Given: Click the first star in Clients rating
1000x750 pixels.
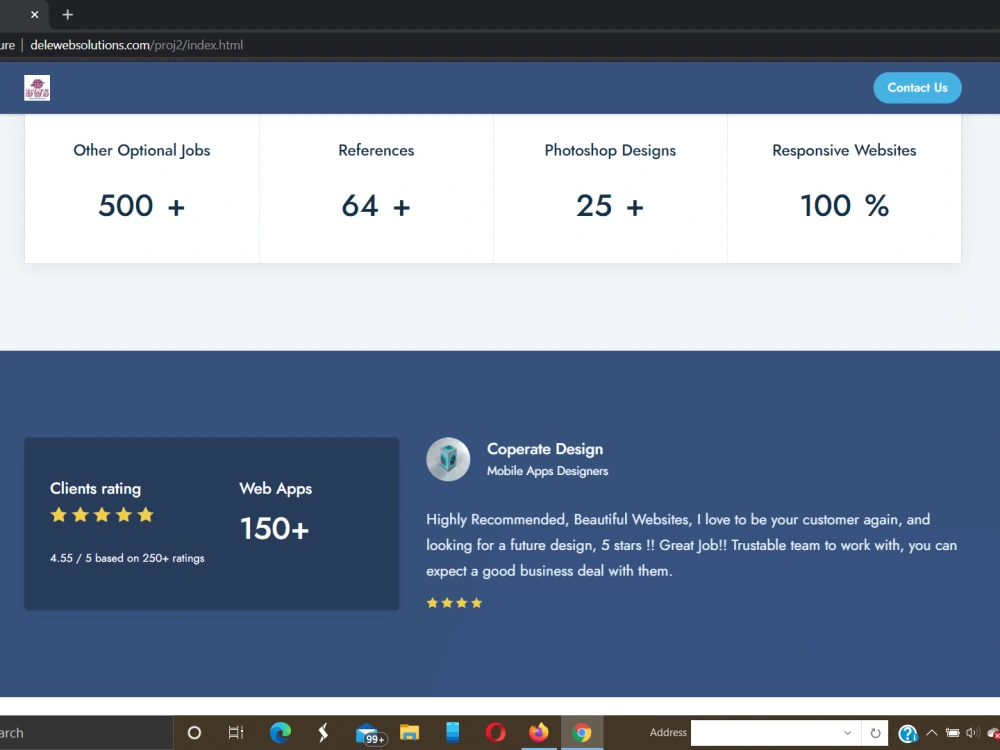Looking at the screenshot, I should click(59, 515).
